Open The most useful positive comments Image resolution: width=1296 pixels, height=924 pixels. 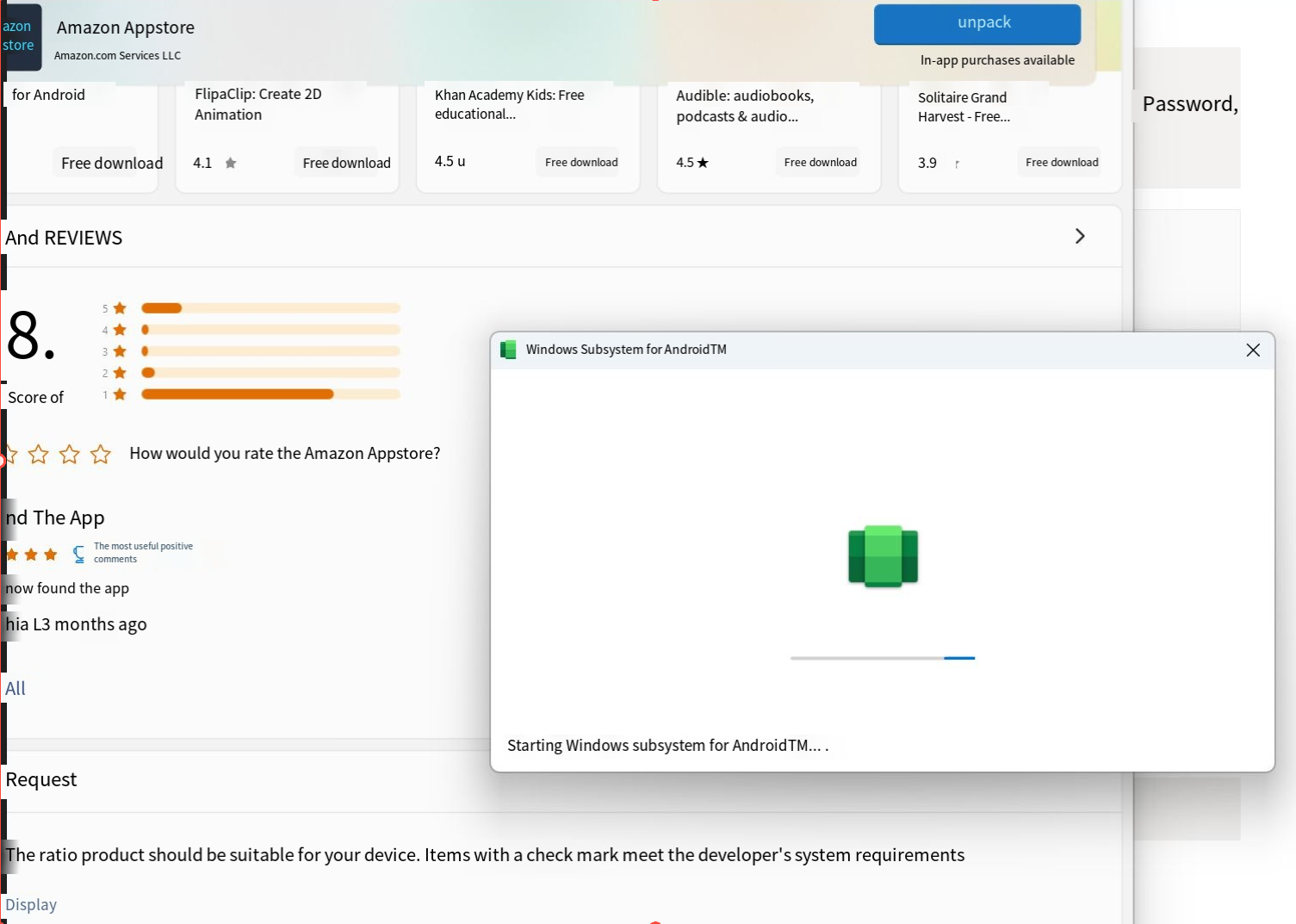[x=143, y=553]
